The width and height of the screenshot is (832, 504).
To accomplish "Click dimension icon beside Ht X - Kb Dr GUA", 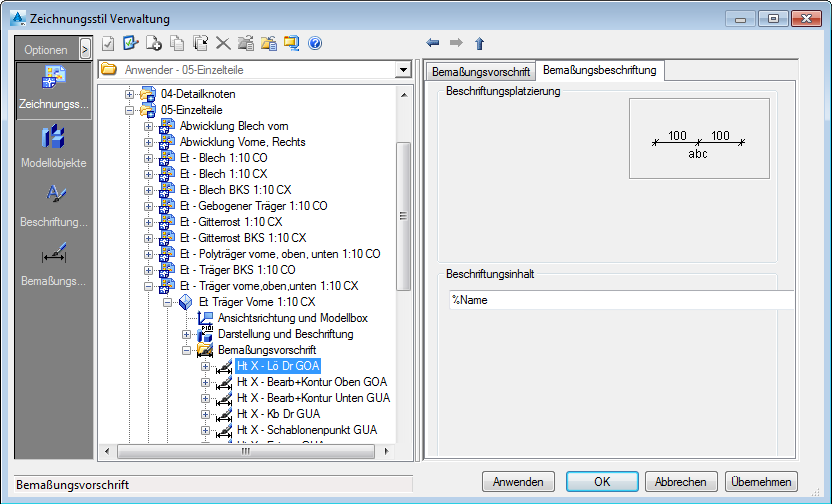I will [x=224, y=414].
